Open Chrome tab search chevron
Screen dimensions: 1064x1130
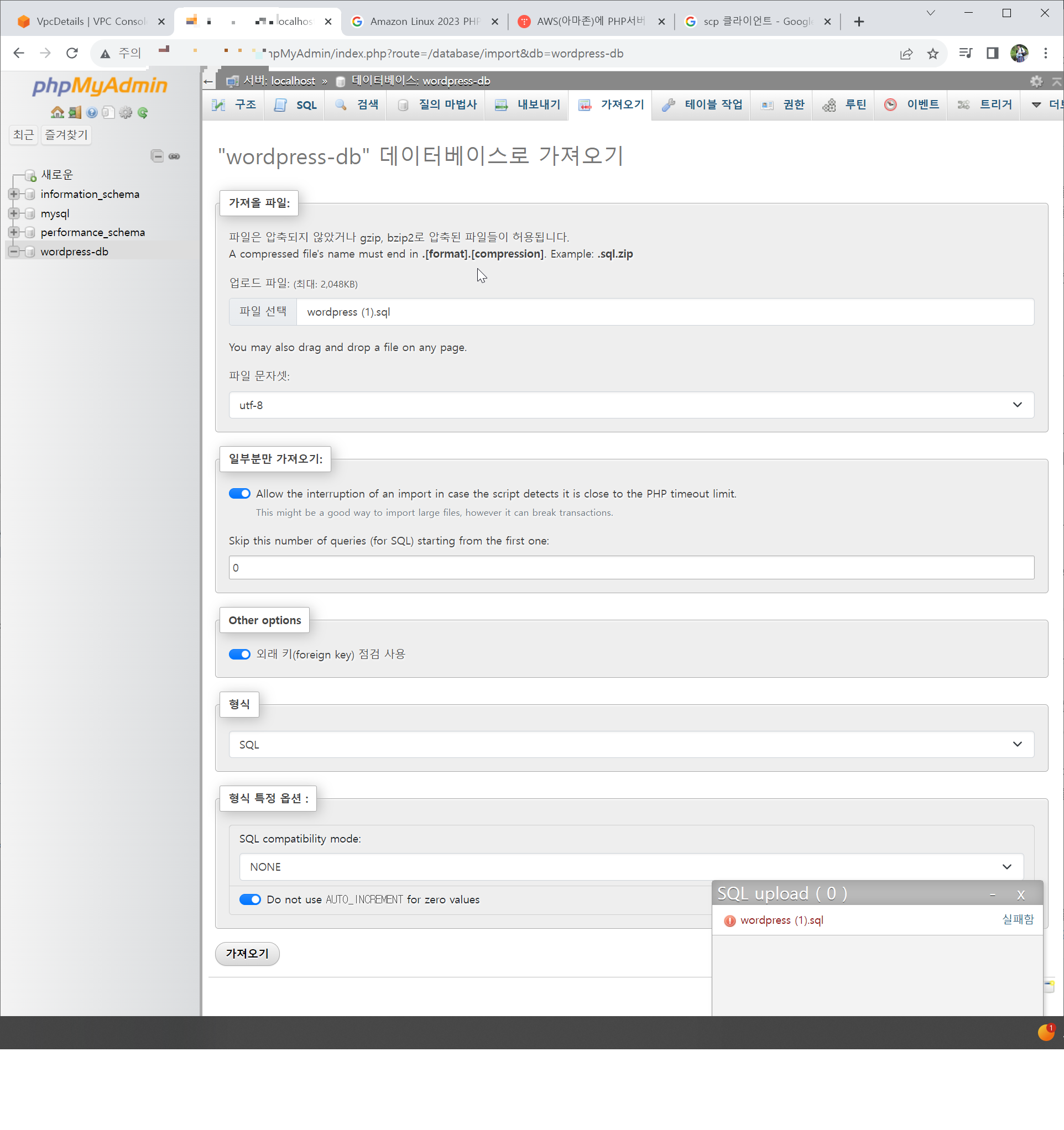click(x=930, y=13)
